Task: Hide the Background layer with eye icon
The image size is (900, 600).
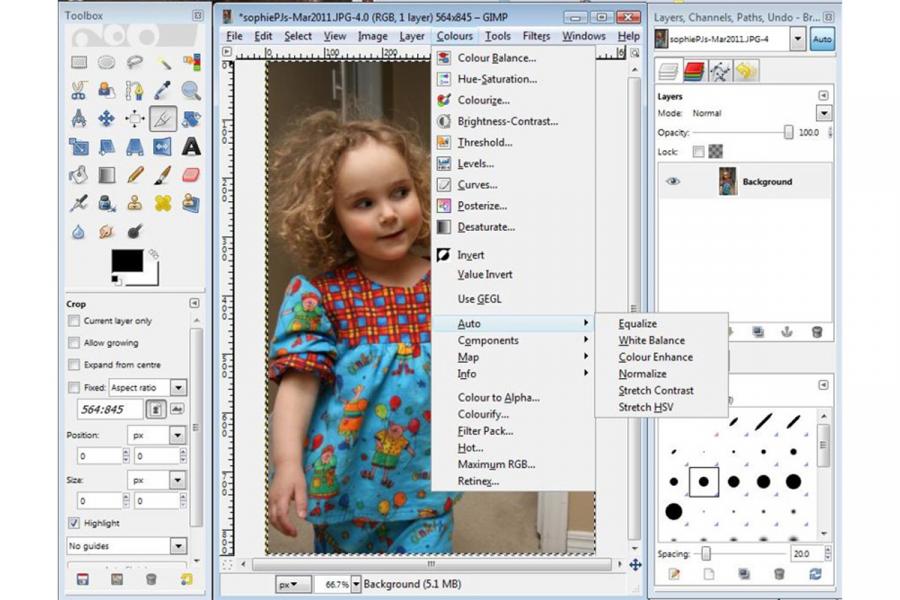Action: click(673, 182)
